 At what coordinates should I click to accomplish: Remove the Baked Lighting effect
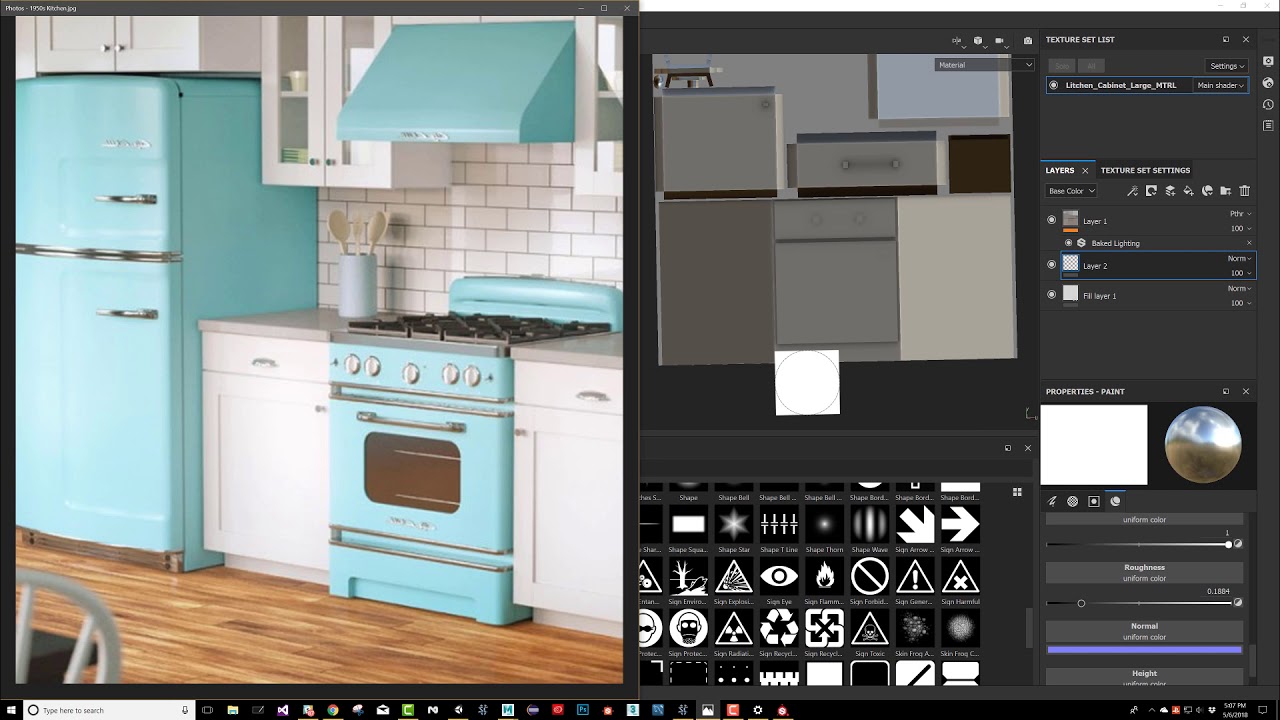[1249, 243]
